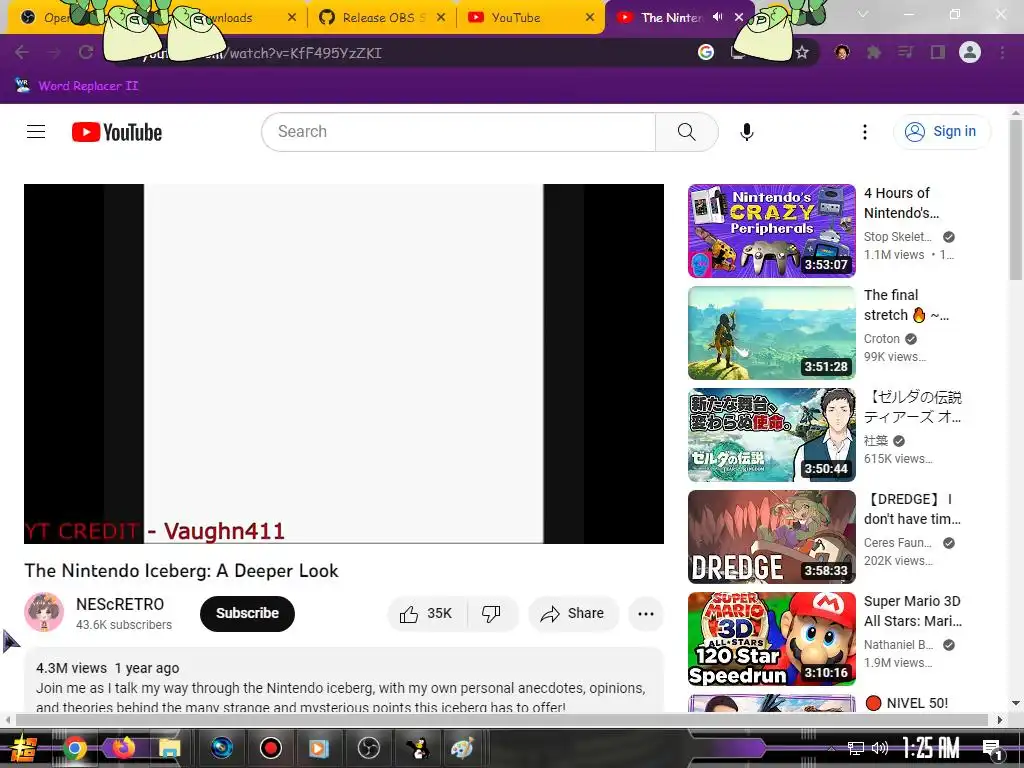This screenshot has height=768, width=1024.
Task: Open the YouTube hamburger guide menu
Action: coord(36,132)
